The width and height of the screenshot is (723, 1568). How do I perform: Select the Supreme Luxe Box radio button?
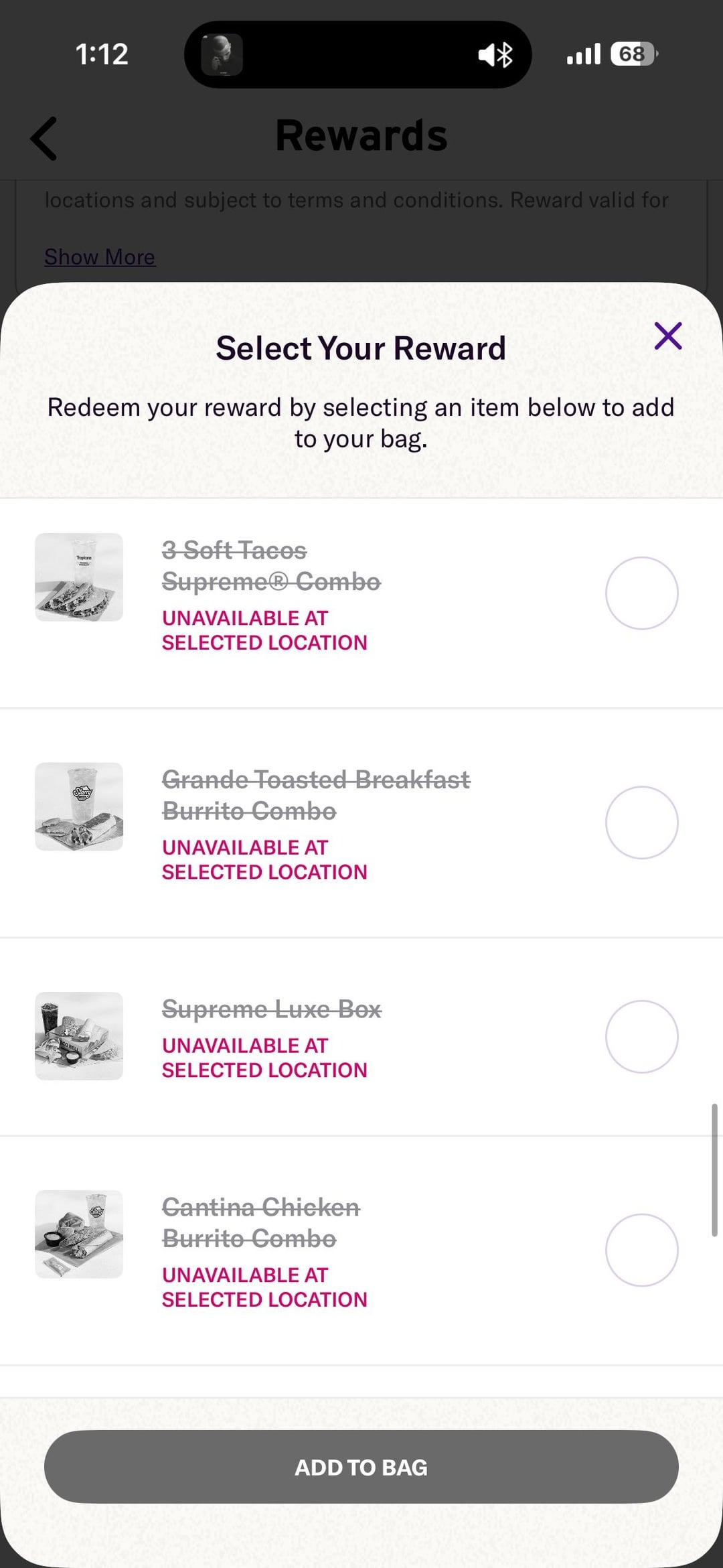(x=641, y=1036)
